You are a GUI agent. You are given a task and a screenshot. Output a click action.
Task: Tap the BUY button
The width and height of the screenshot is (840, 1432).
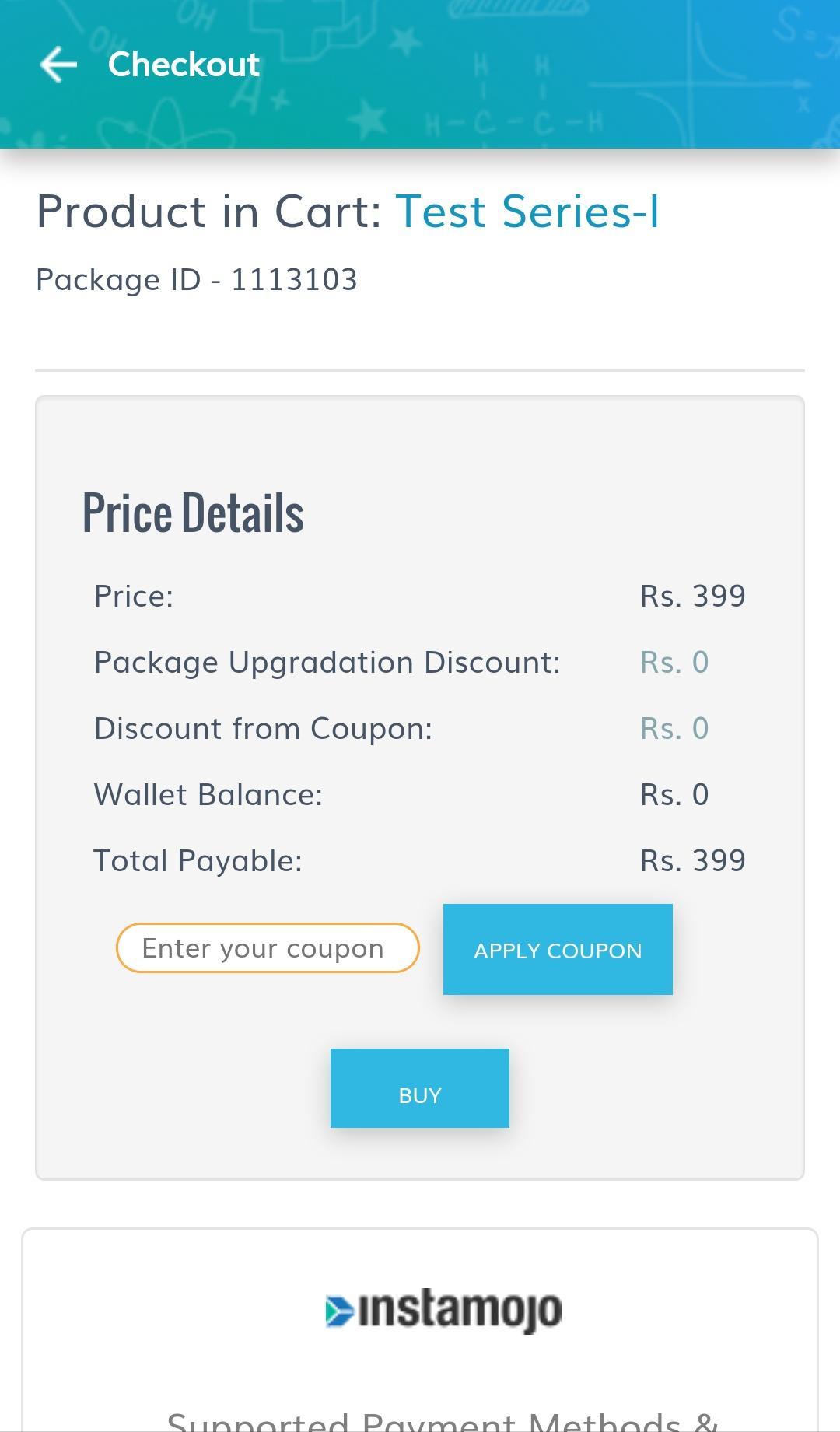420,1088
